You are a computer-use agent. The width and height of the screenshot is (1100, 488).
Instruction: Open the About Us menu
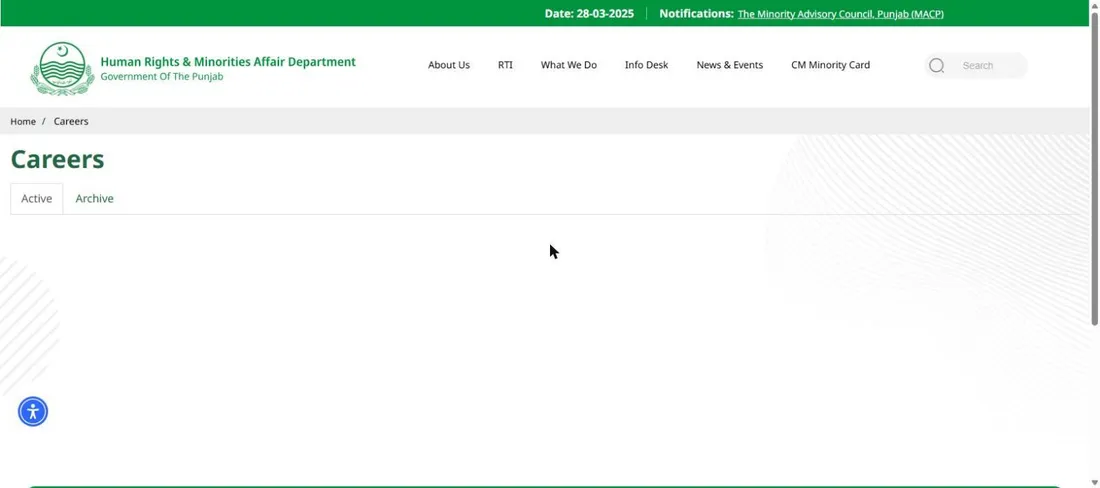(449, 65)
